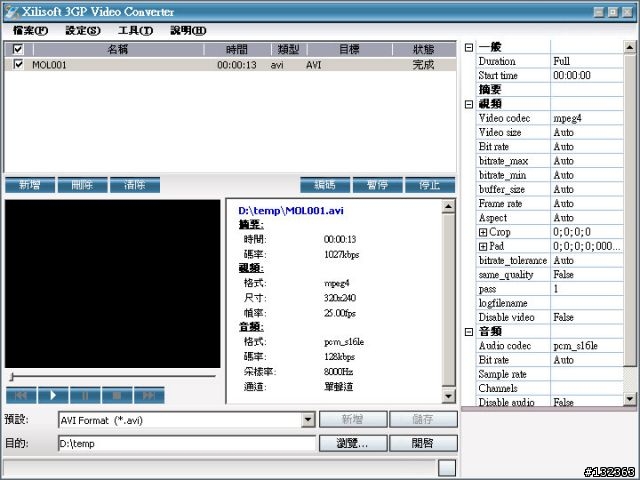Open the 說明(H) menu

pyautogui.click(x=188, y=31)
